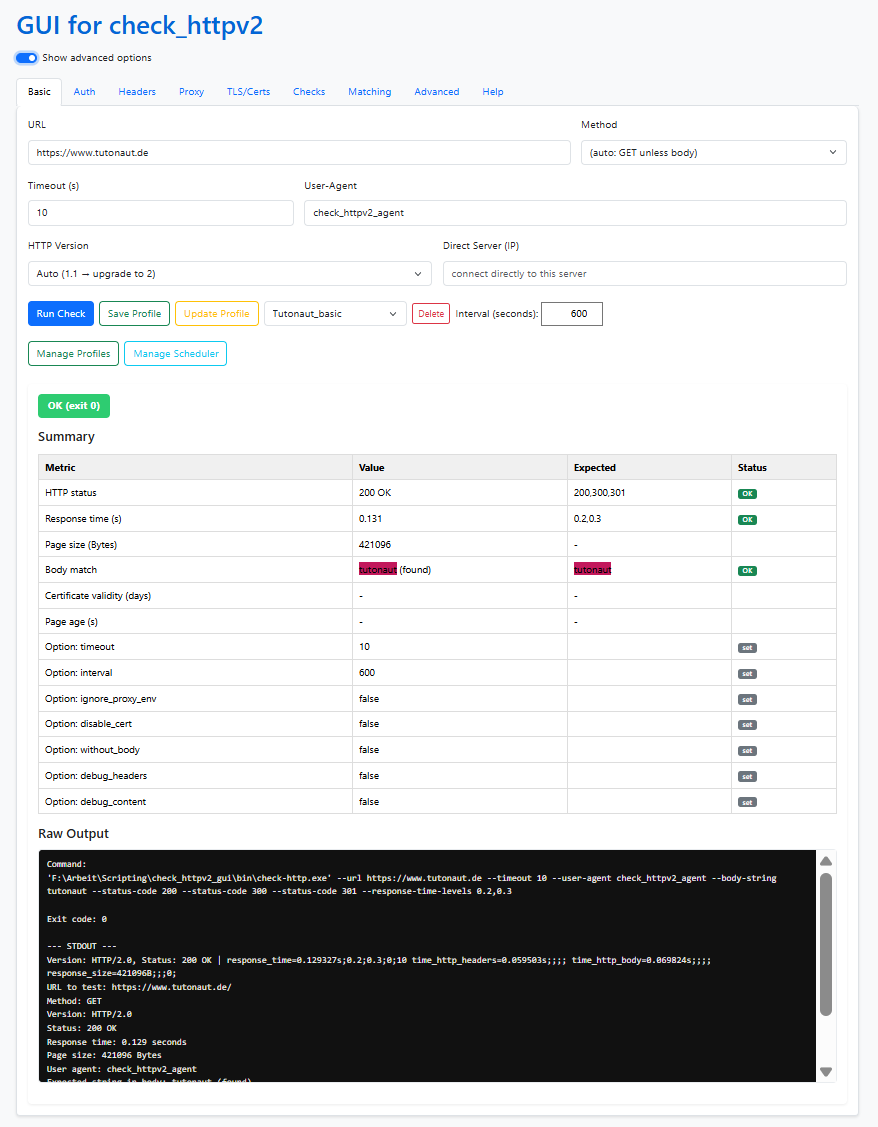Select the Matching tab
878x1127 pixels.
tap(369, 92)
